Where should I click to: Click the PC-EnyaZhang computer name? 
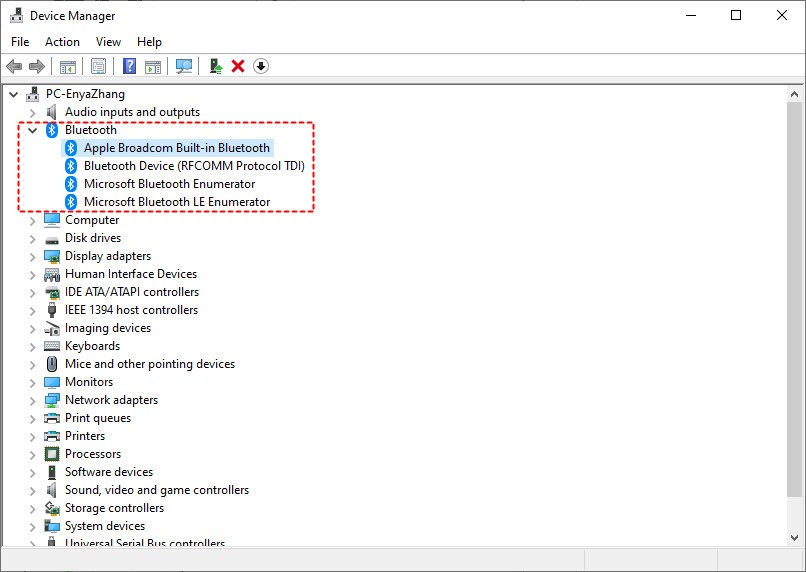click(85, 94)
